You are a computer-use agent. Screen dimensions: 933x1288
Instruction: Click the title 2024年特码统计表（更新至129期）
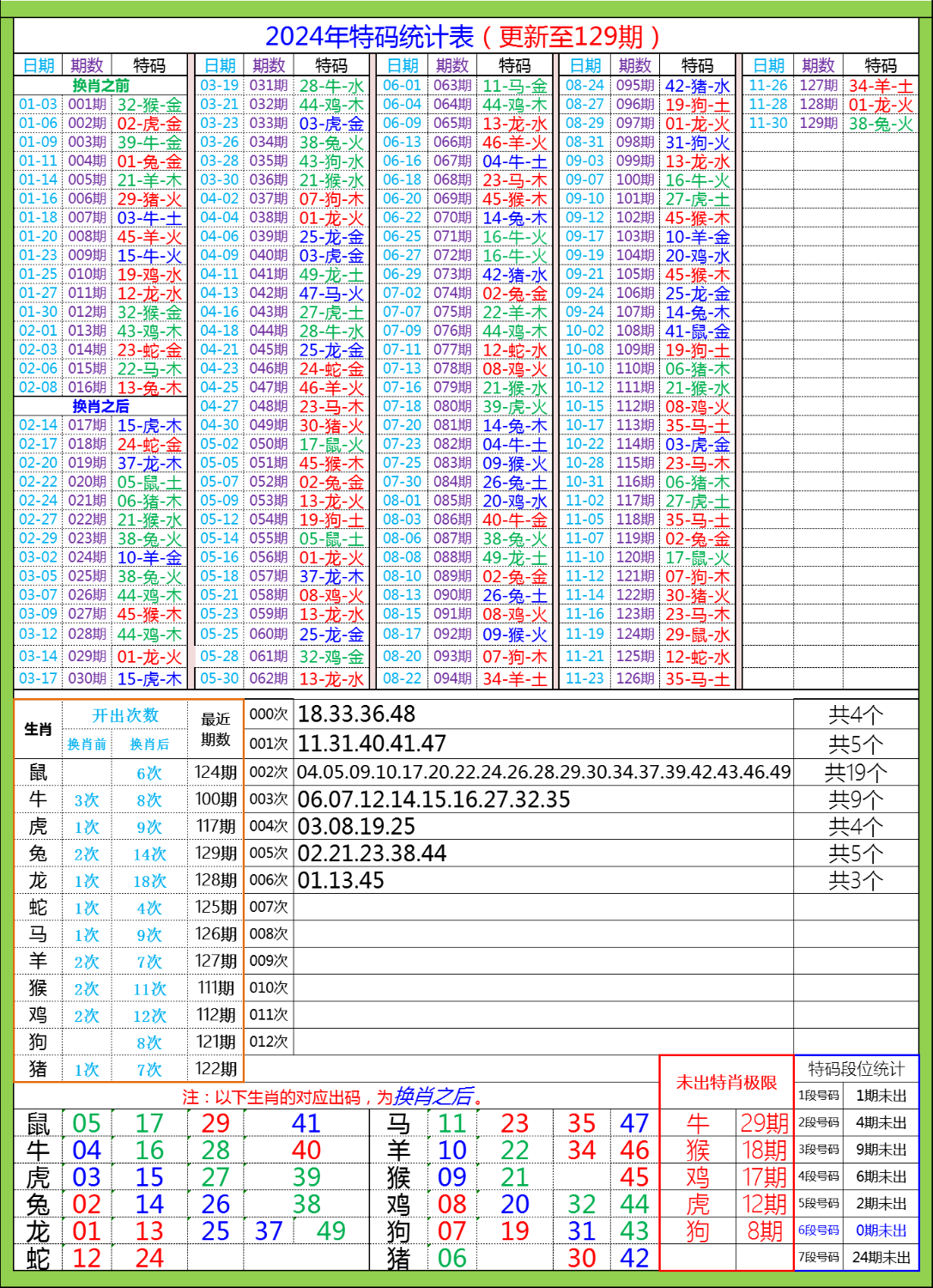[463, 36]
